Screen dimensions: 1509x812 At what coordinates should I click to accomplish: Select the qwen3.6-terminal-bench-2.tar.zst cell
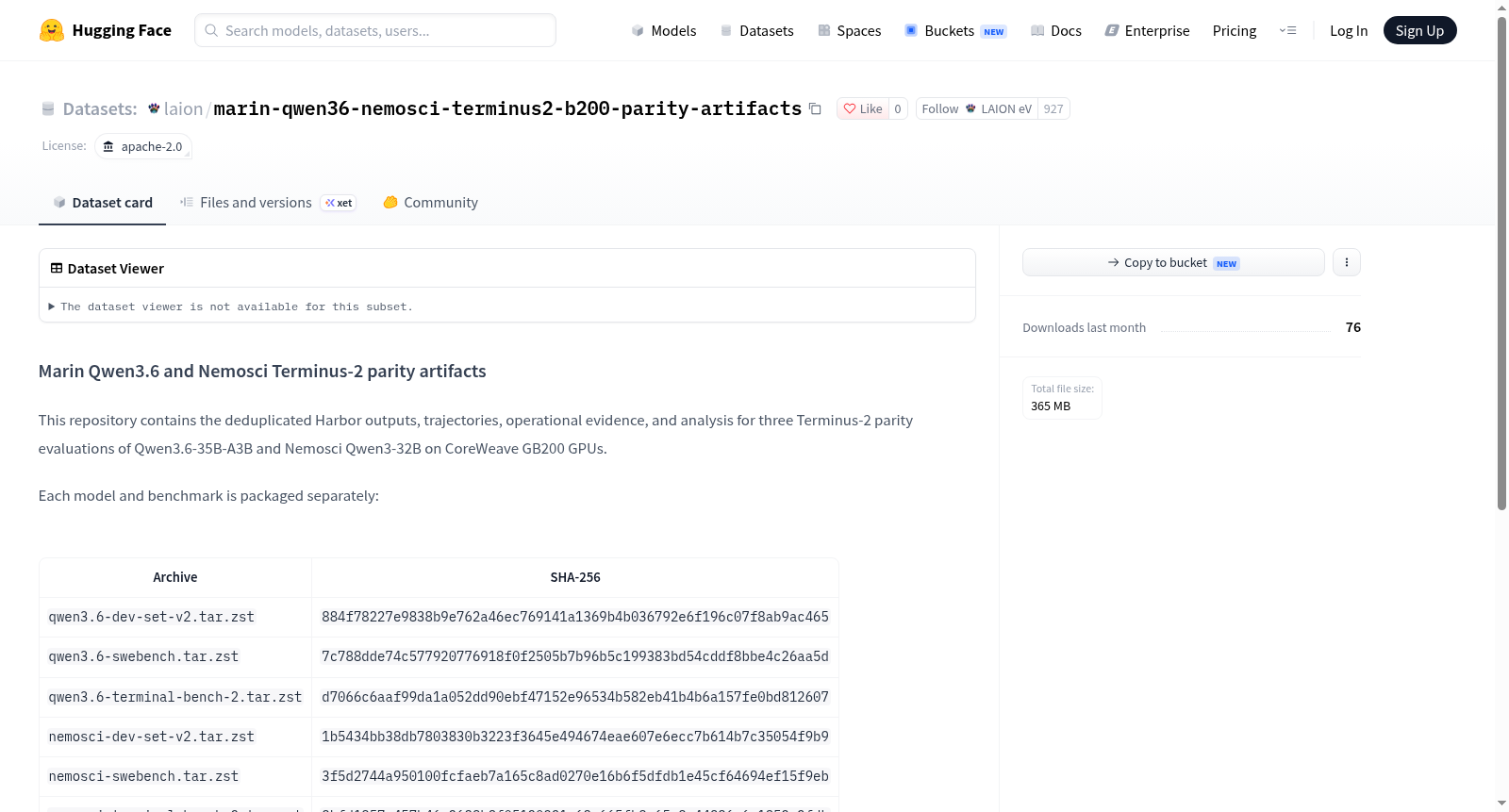(175, 697)
